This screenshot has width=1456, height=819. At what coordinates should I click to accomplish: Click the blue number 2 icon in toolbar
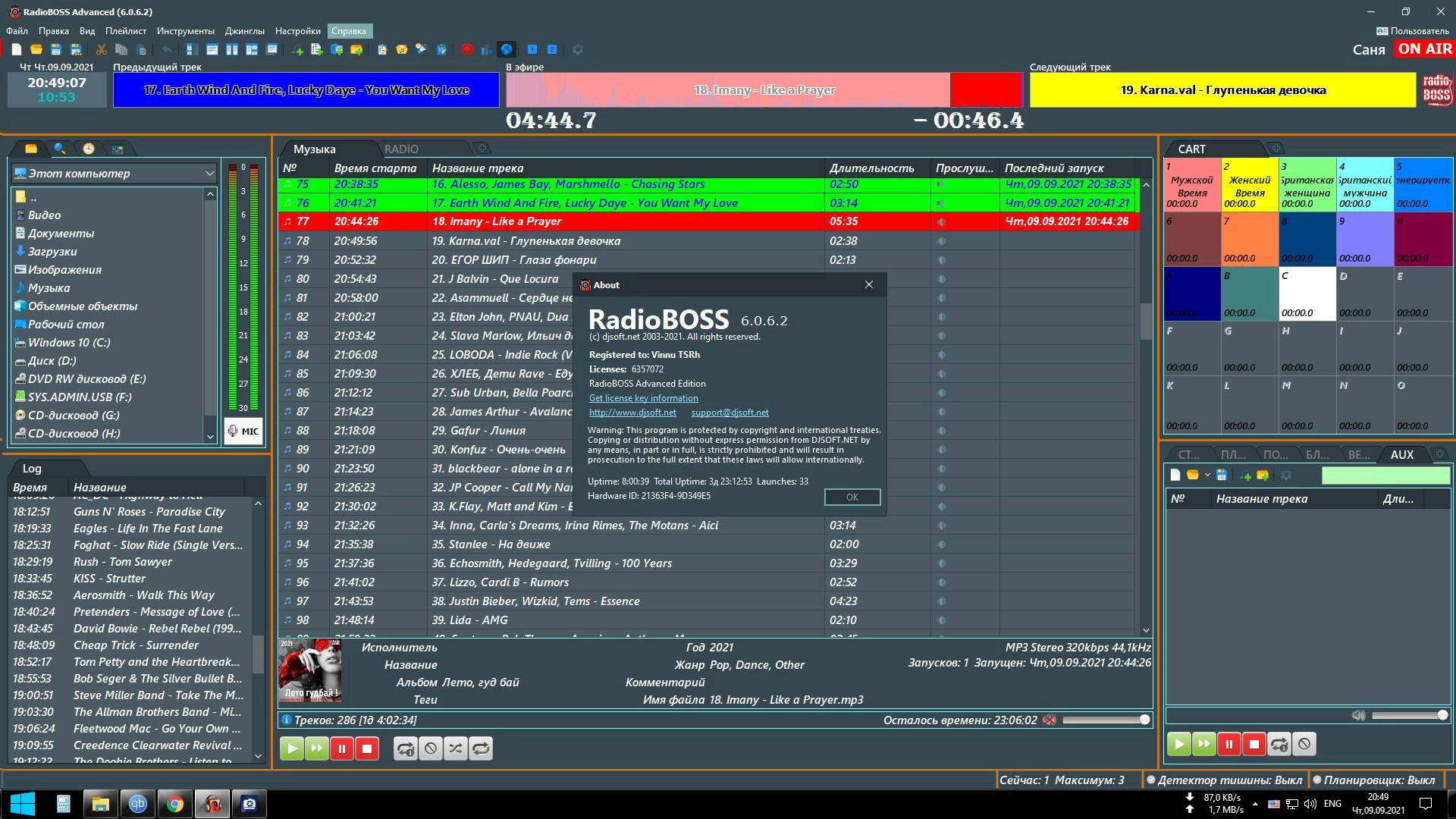tap(552, 49)
